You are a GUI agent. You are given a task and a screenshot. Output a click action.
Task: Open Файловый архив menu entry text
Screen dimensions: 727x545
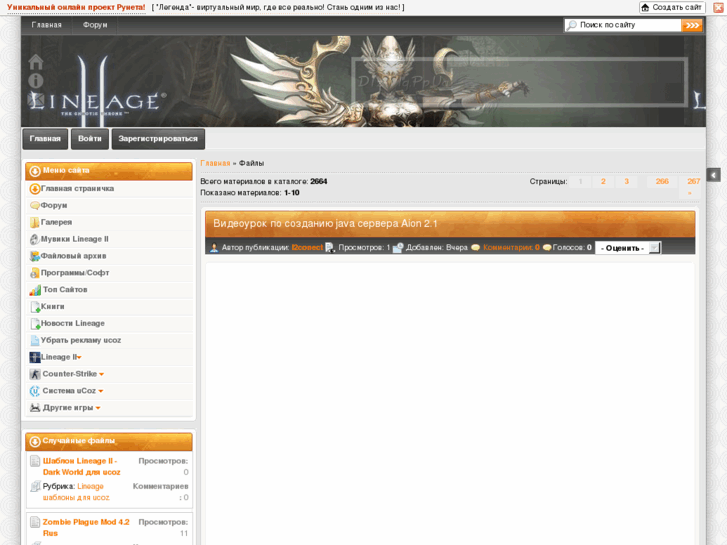(x=73, y=256)
